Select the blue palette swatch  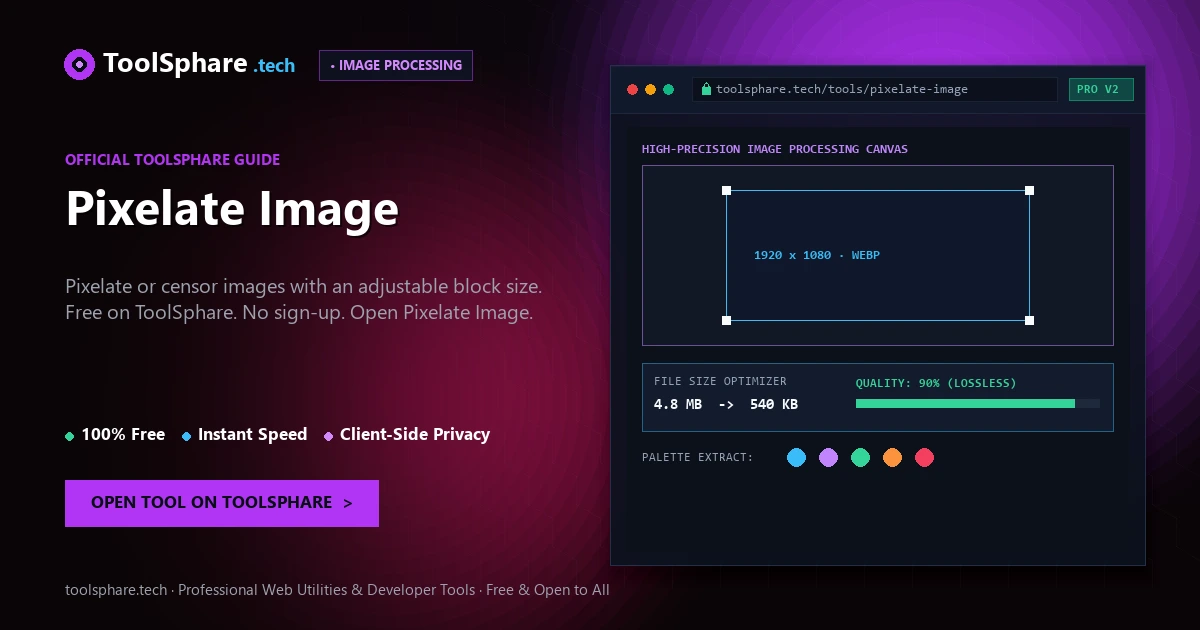[796, 458]
